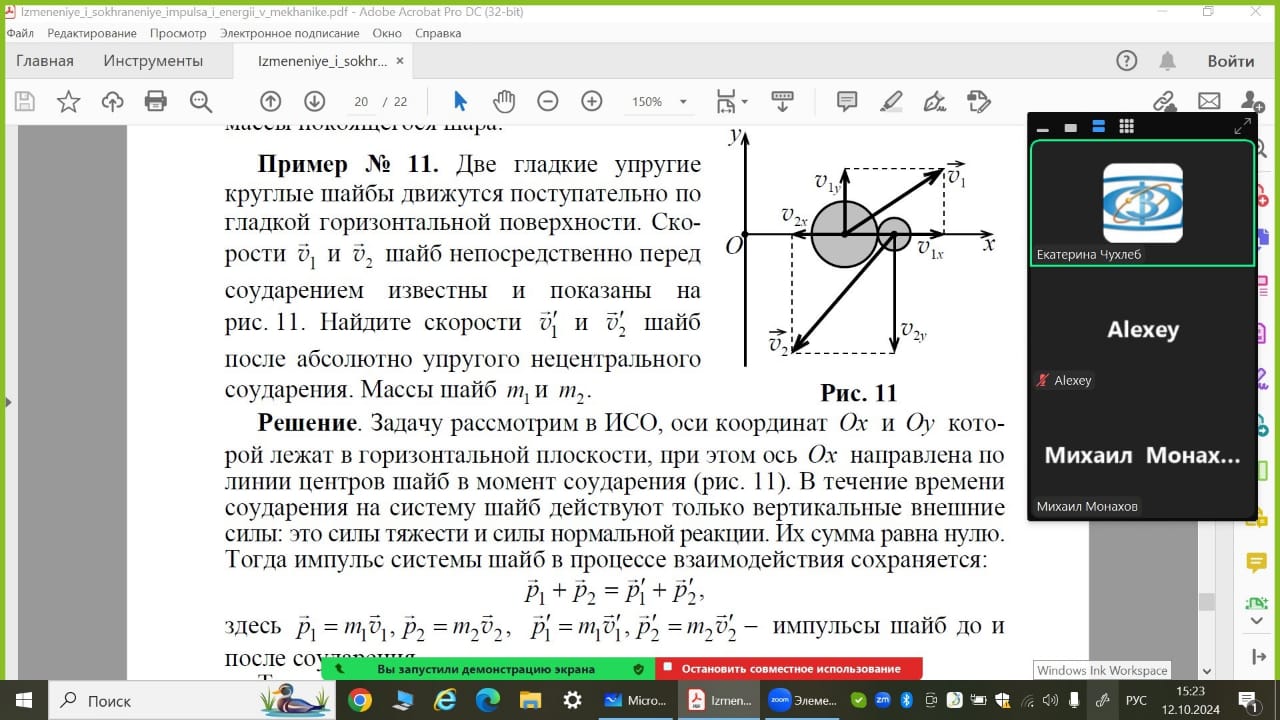Select the Hand pan tool
1280x720 pixels.
pyautogui.click(x=503, y=101)
